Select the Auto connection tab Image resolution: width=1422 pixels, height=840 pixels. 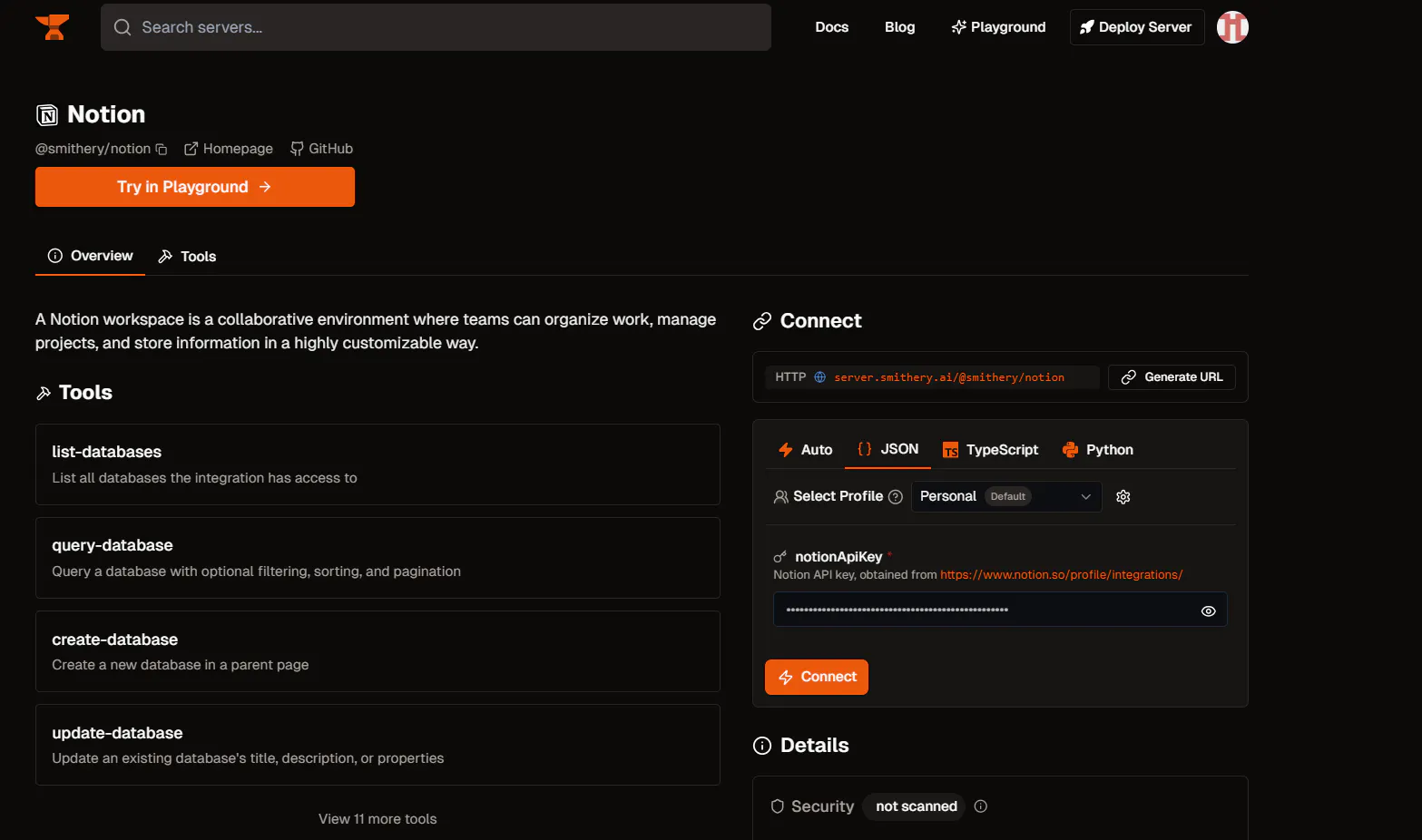pyautogui.click(x=805, y=450)
